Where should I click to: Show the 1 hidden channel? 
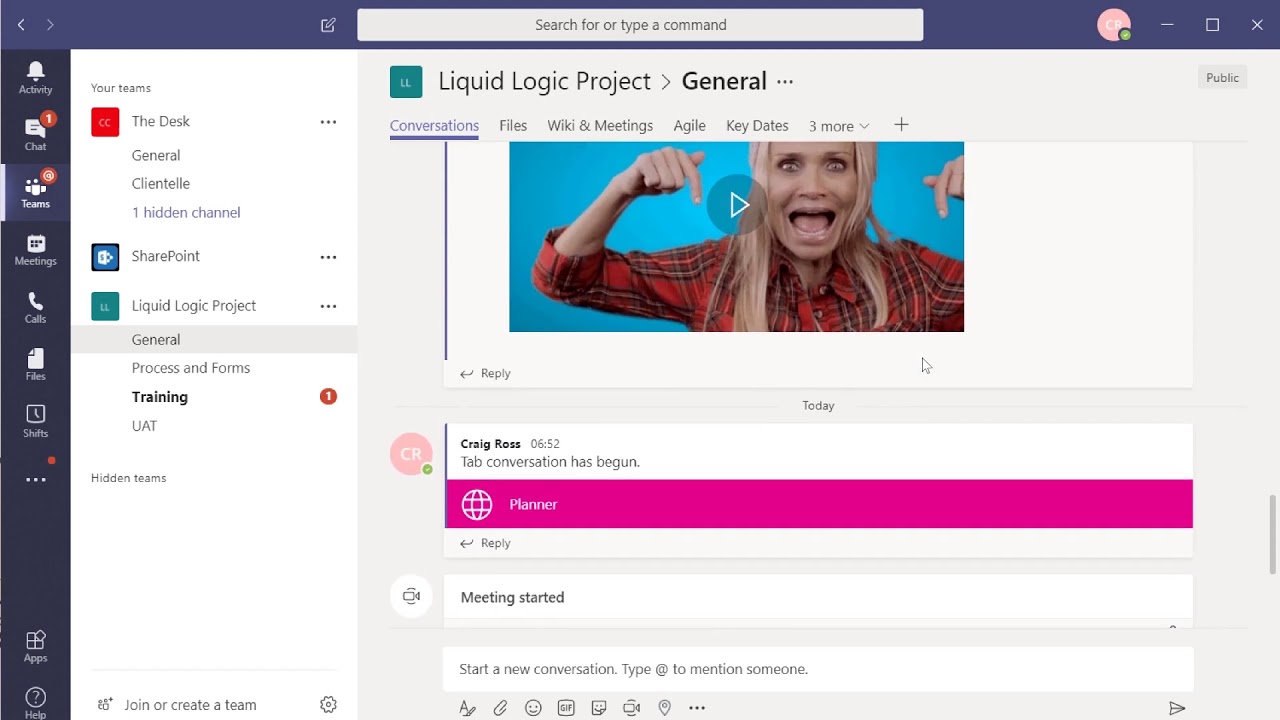pyautogui.click(x=186, y=212)
